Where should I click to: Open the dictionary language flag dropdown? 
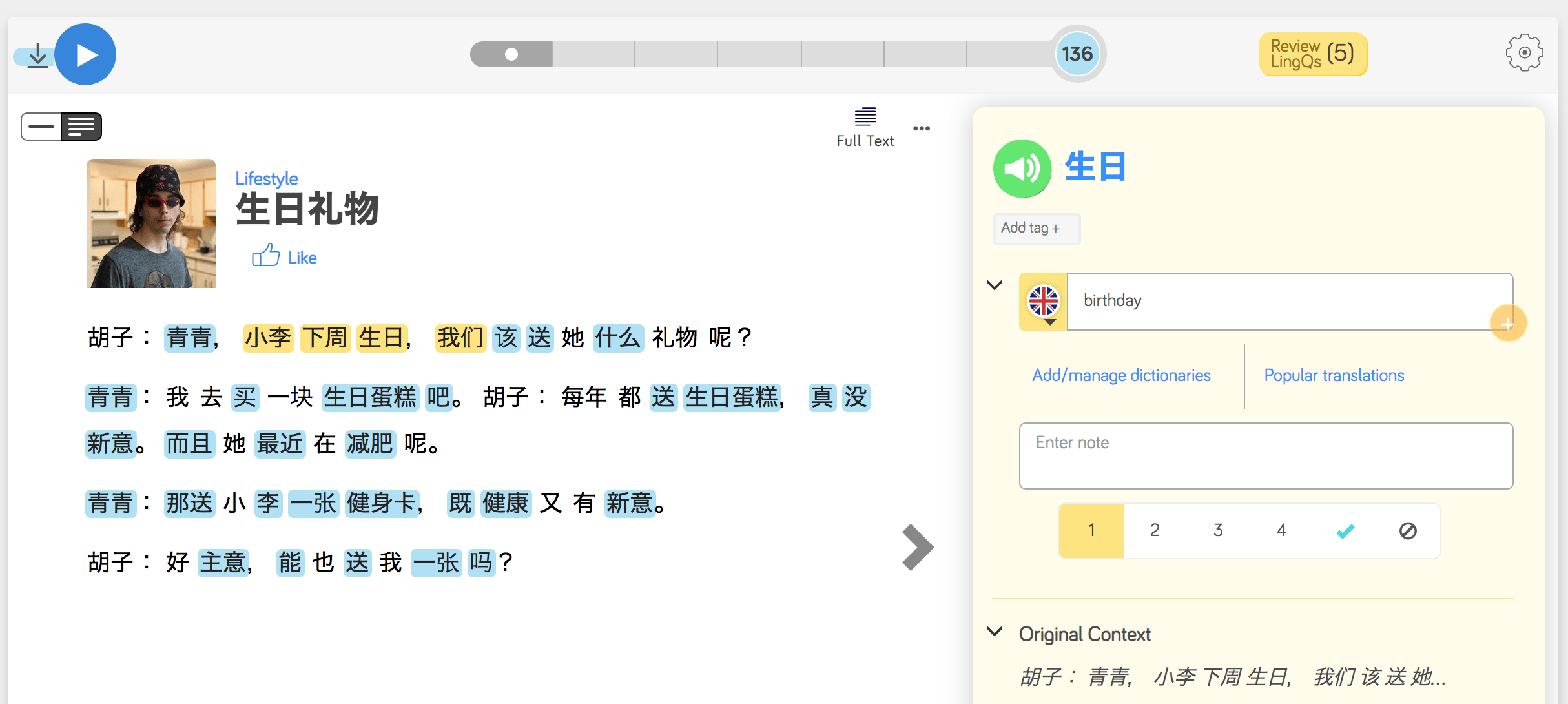1044,302
